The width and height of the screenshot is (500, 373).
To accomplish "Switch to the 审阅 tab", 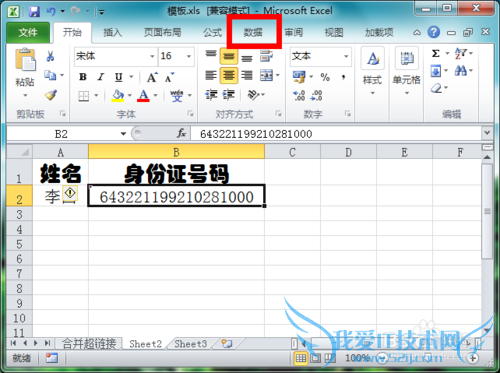I will tap(294, 33).
